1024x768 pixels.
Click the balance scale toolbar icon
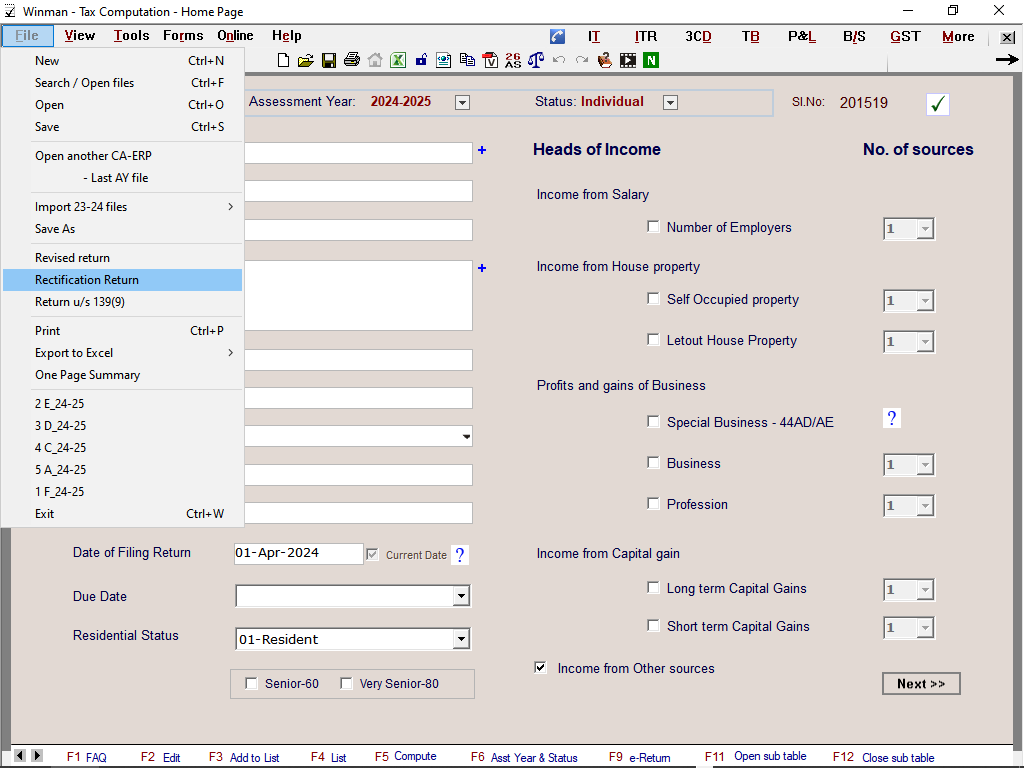(536, 60)
